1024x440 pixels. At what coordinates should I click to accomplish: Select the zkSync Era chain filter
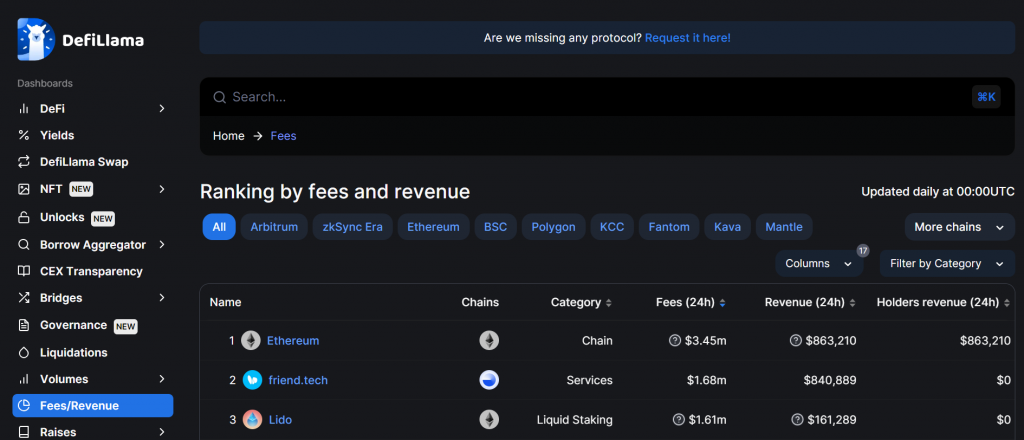point(353,227)
